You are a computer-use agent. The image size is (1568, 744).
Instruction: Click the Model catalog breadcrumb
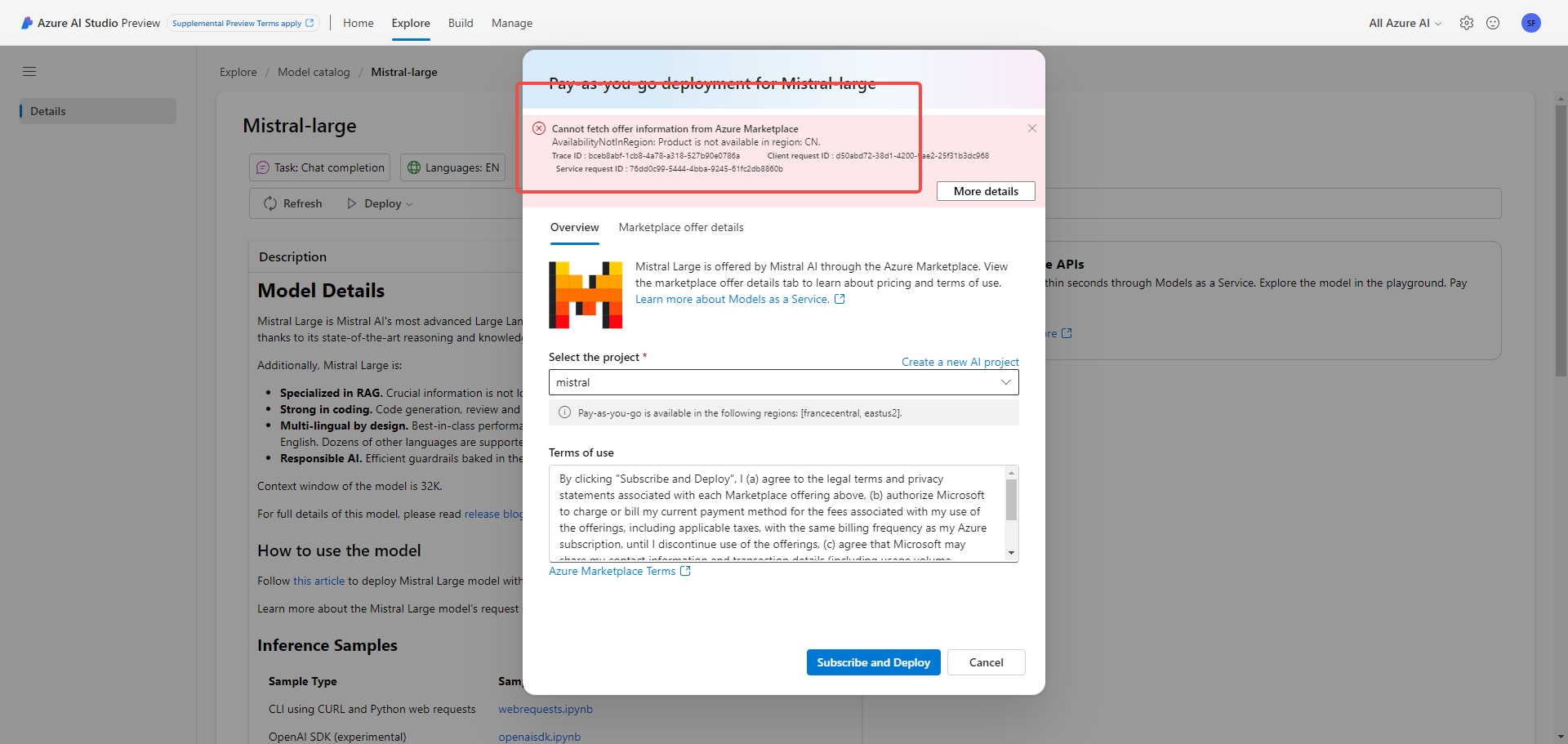[314, 72]
